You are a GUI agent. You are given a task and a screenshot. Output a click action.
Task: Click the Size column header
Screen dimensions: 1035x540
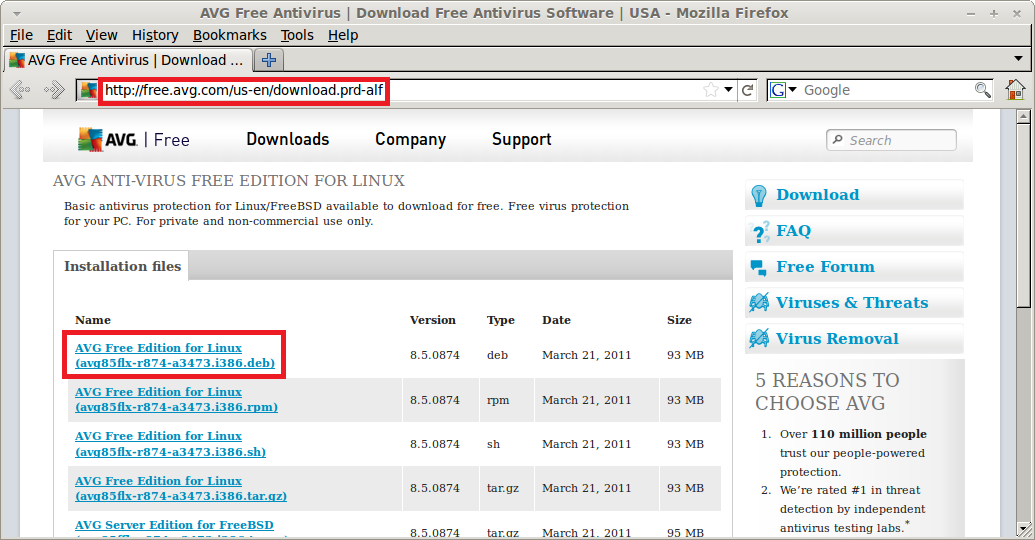[679, 320]
